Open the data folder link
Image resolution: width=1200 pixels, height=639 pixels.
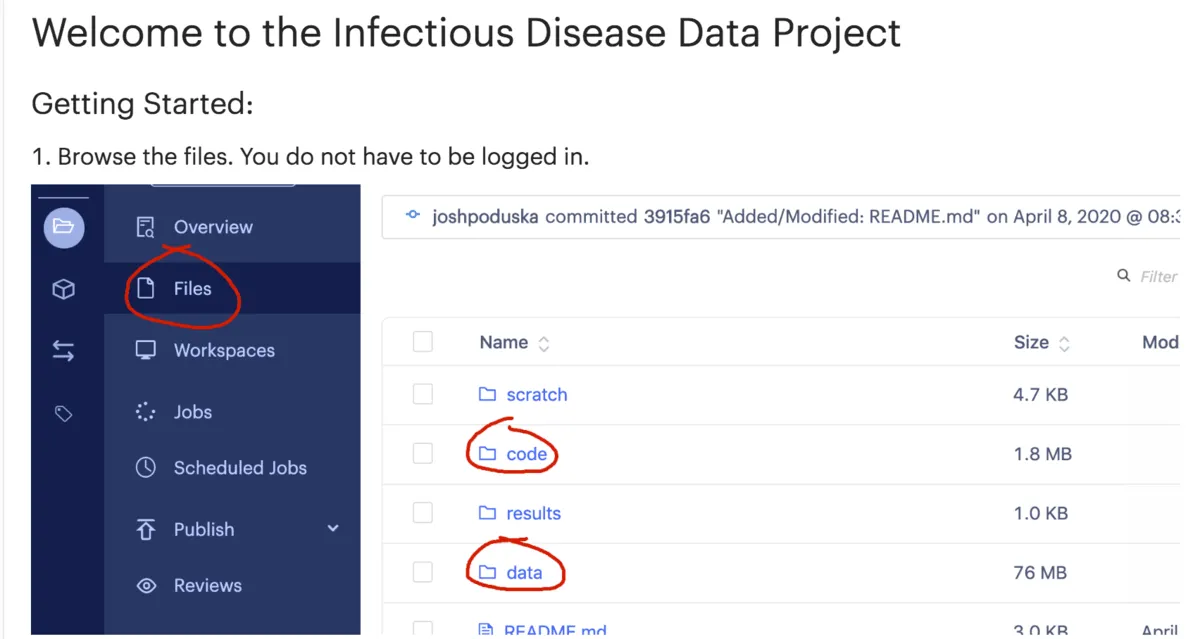(x=524, y=573)
